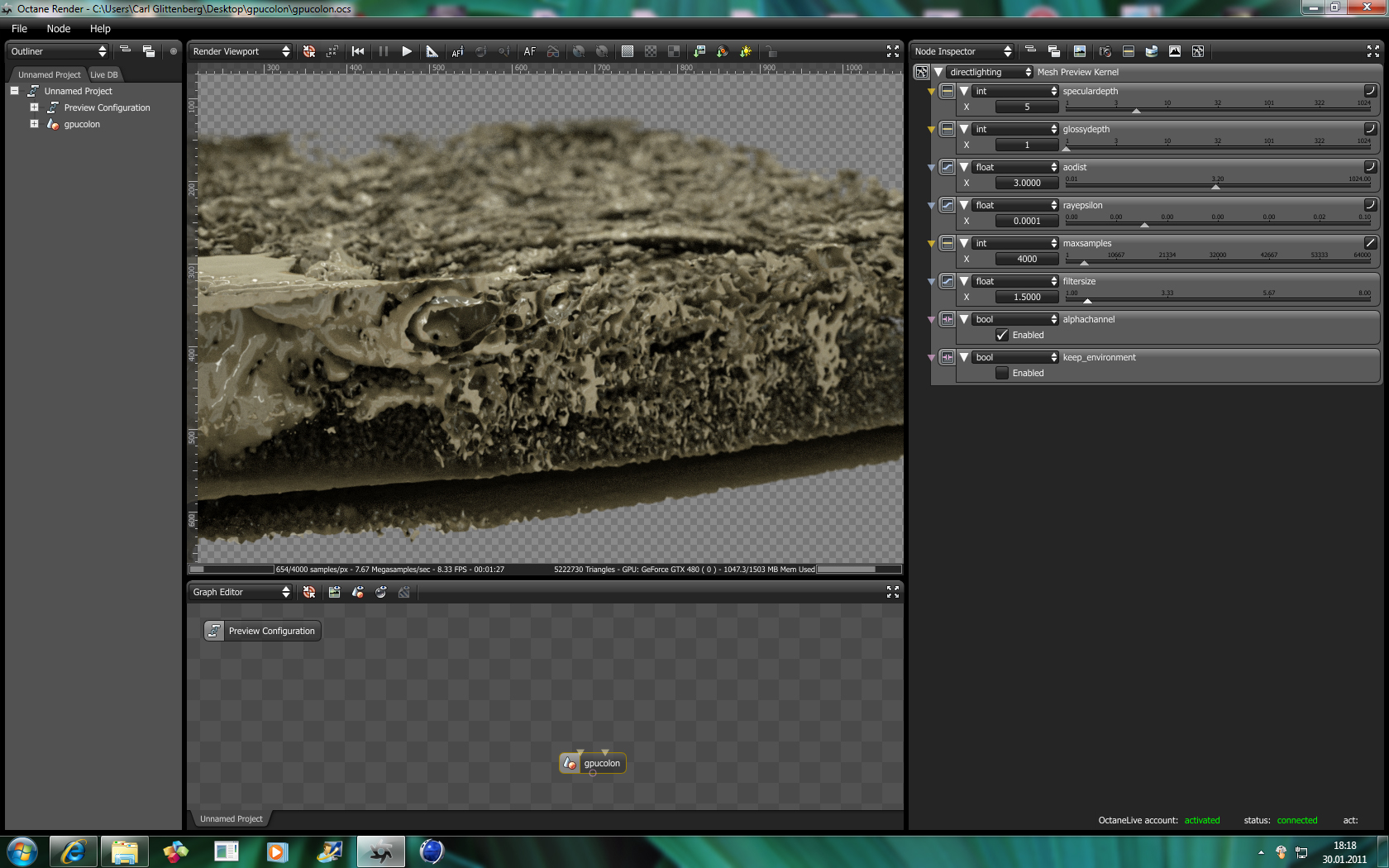Click the viewport lock icon

pyautogui.click(x=771, y=51)
